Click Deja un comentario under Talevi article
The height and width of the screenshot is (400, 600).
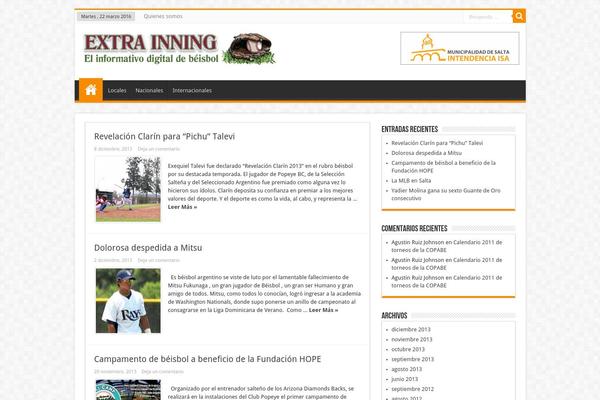coord(158,149)
